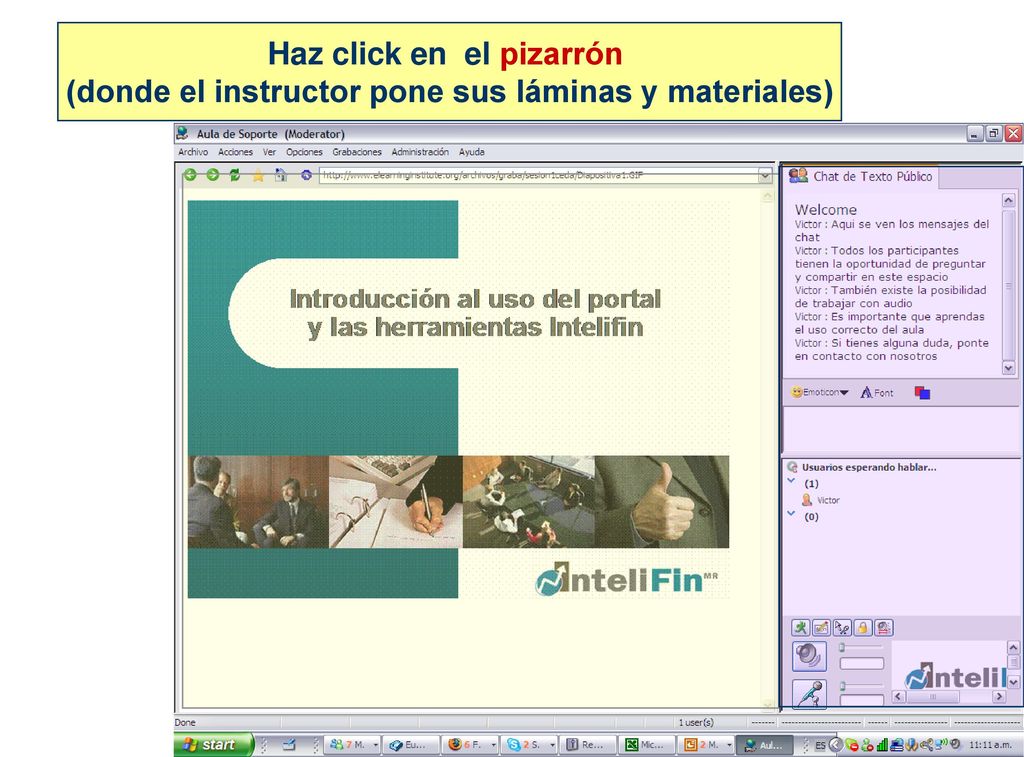This screenshot has width=1024, height=757.
Task: Click the 'Aul...' taskbar button
Action: [765, 745]
